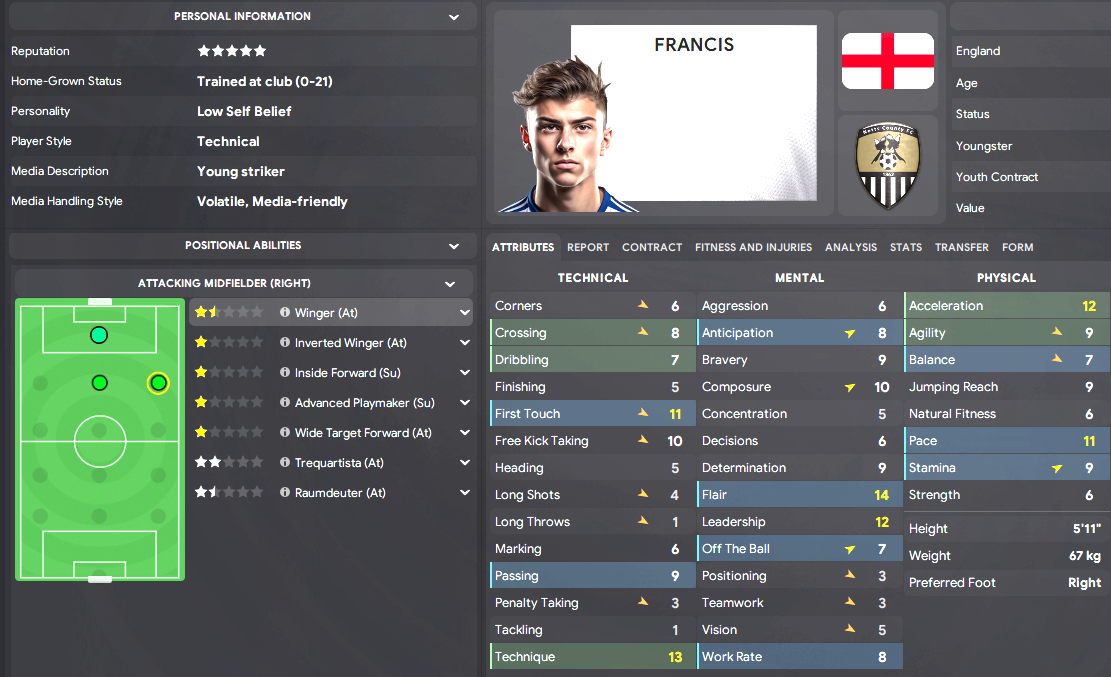Click the Wide Target Forward star rating

pos(229,433)
